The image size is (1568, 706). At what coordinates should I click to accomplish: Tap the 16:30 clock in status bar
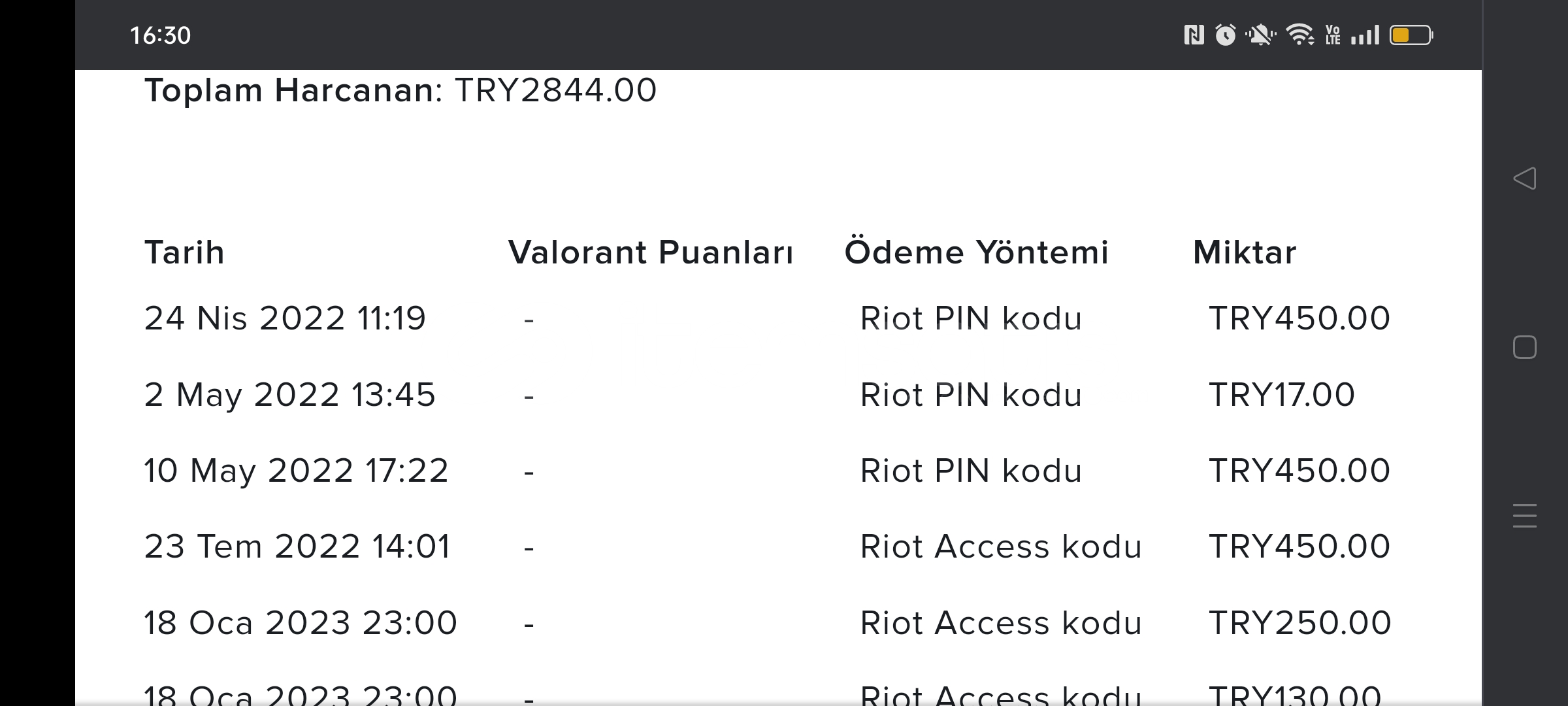[160, 35]
